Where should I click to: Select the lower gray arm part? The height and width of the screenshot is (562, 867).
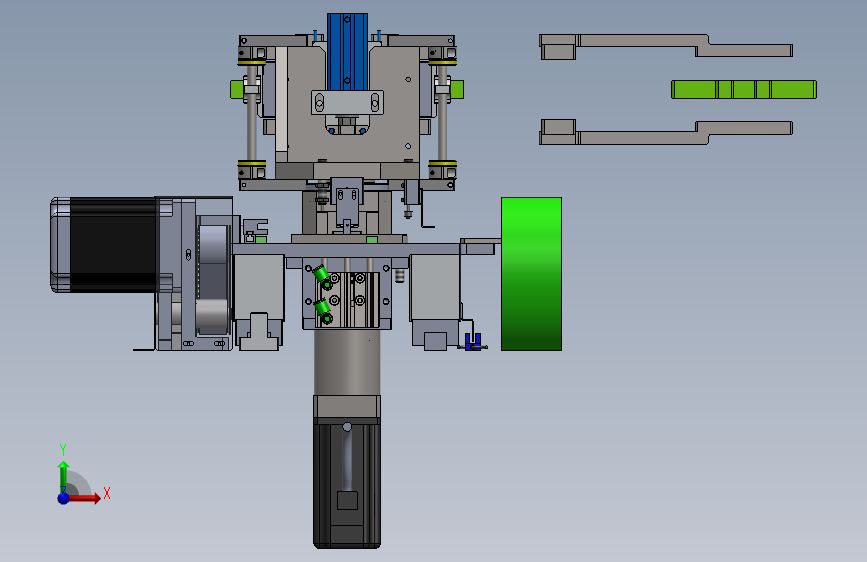point(666,132)
